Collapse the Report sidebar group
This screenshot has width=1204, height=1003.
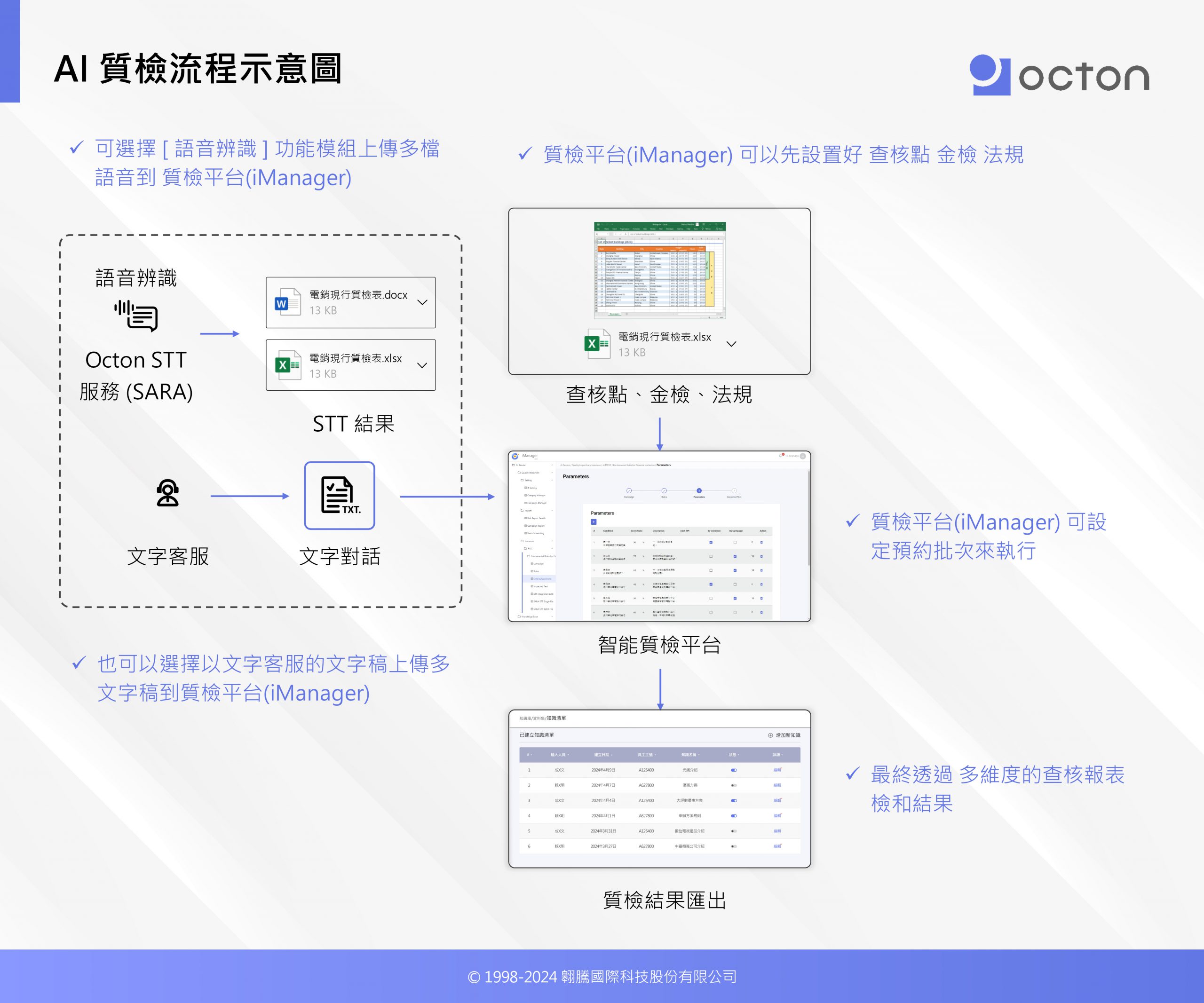point(552,511)
